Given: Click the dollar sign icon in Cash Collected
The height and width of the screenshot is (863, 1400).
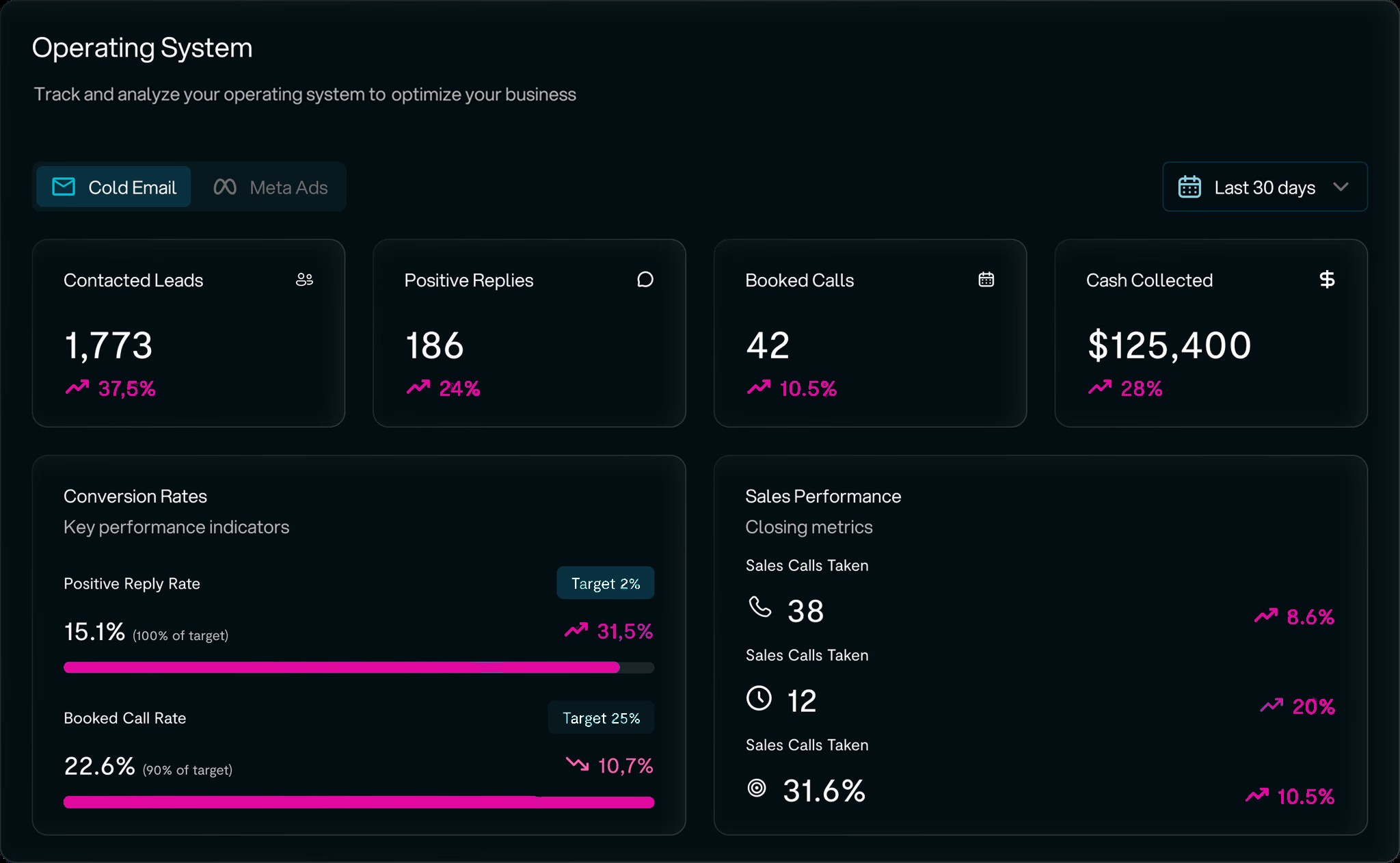Looking at the screenshot, I should 1326,280.
